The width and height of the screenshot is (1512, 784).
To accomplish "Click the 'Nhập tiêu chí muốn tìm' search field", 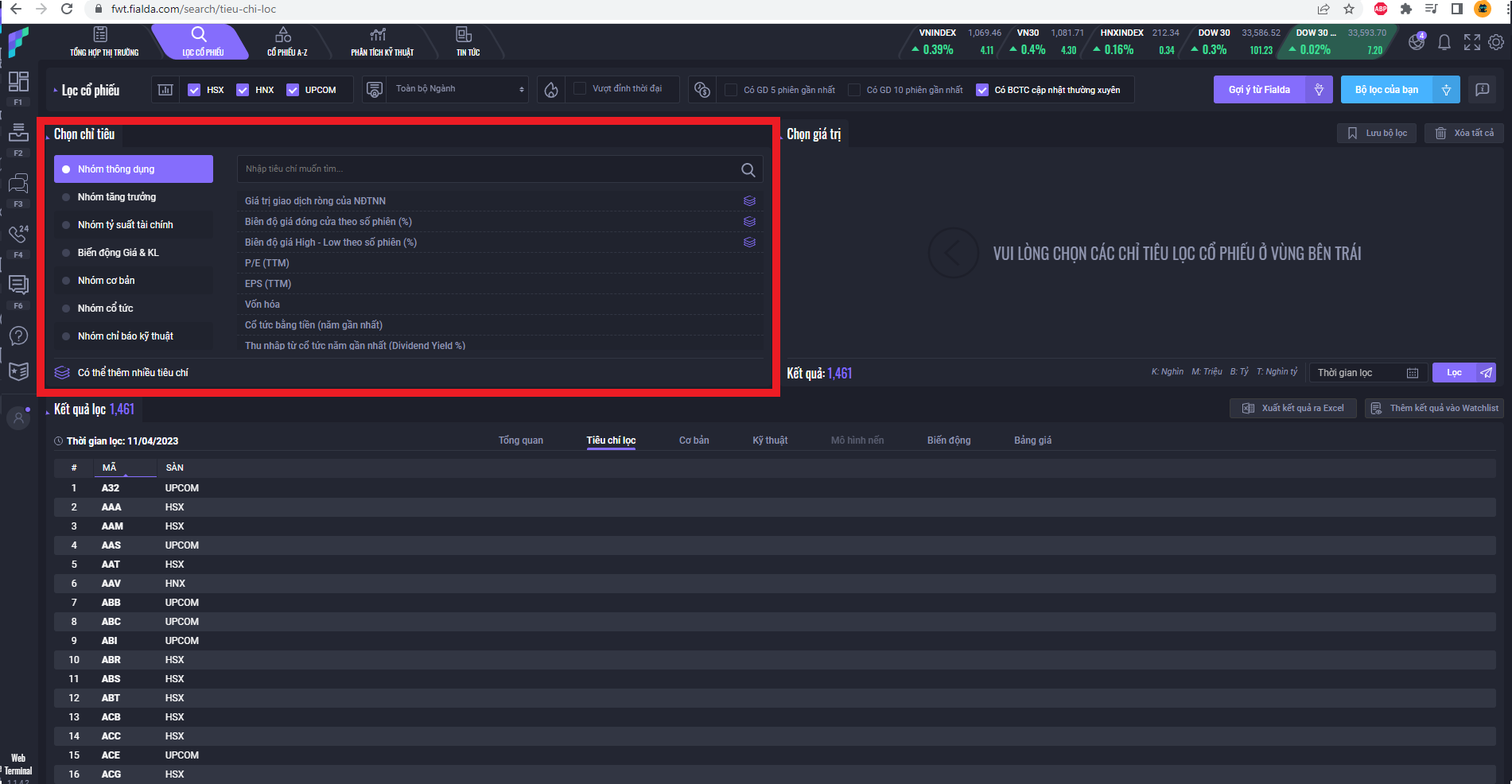I will click(485, 169).
